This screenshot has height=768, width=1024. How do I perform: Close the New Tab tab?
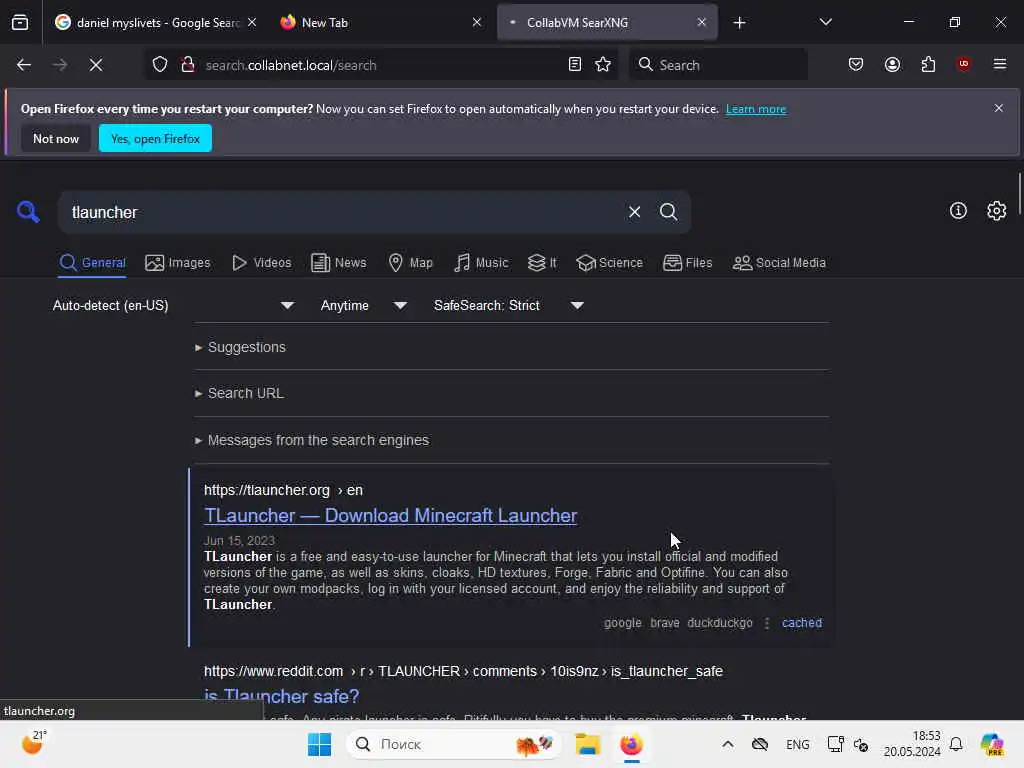click(x=477, y=22)
